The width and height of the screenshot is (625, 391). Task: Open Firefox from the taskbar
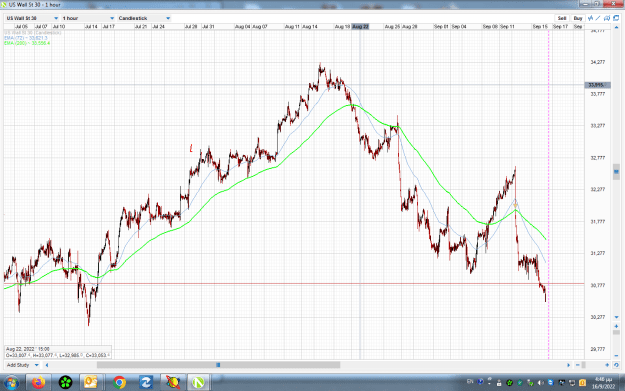[x=38, y=383]
